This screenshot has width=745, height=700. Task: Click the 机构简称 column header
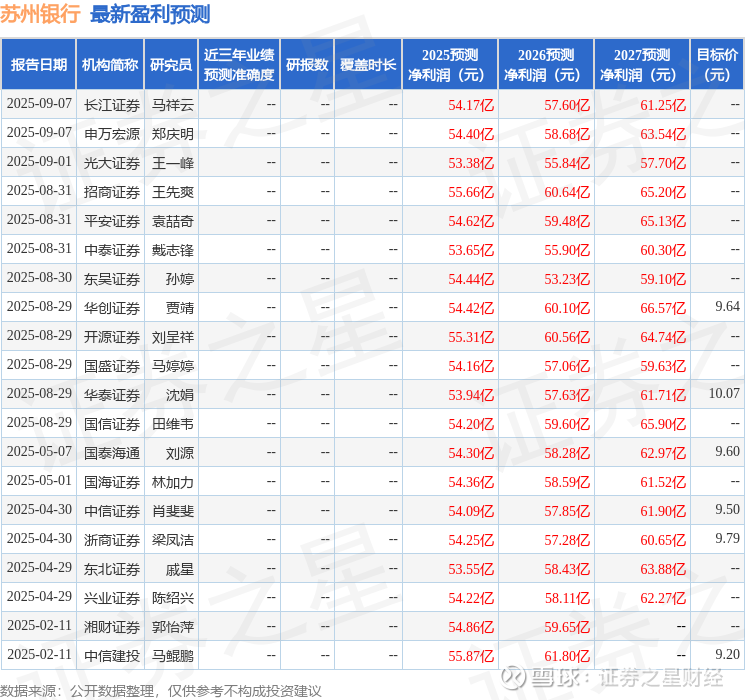point(110,65)
